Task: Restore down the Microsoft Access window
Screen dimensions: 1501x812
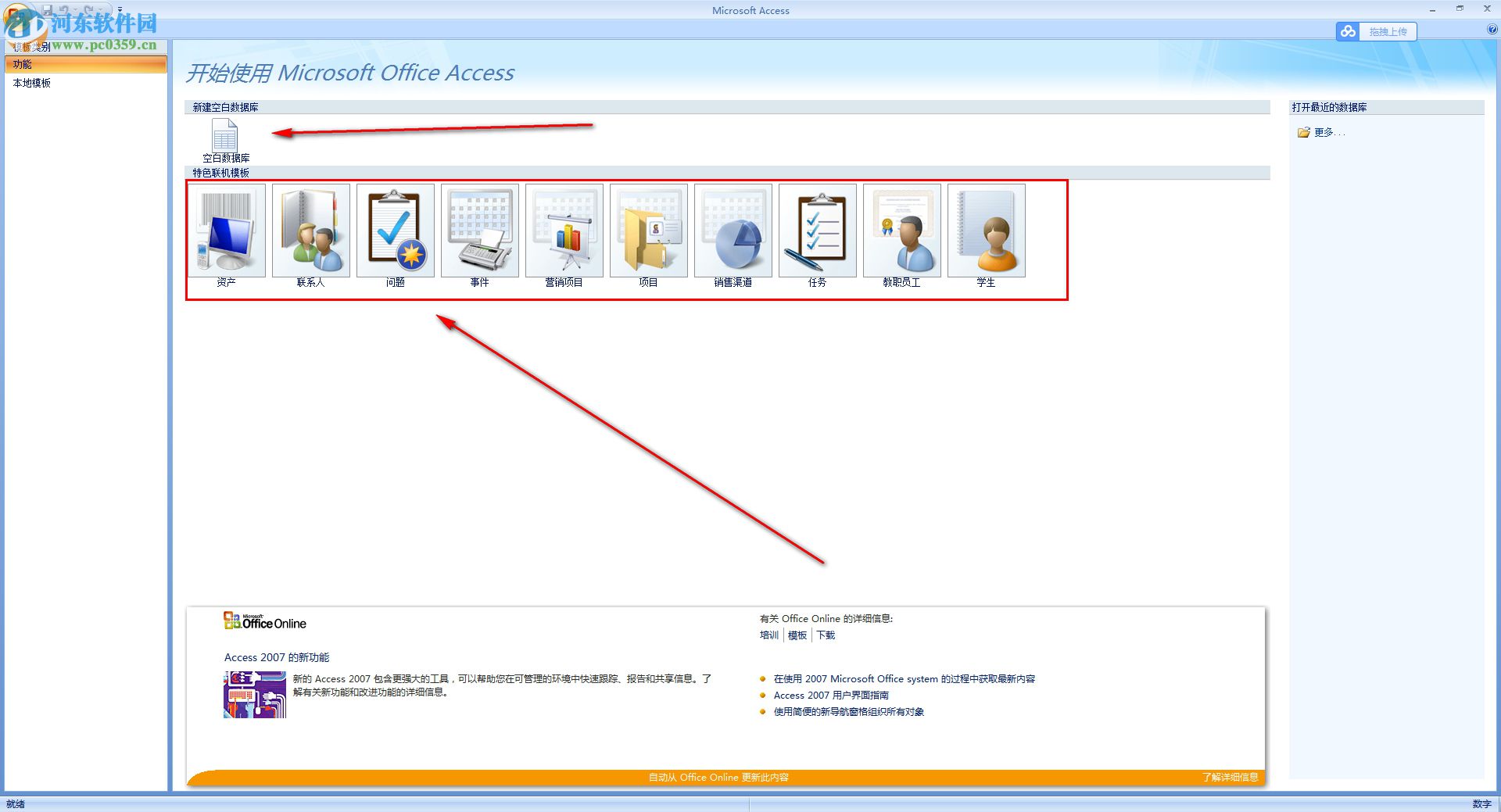Action: pyautogui.click(x=1460, y=9)
